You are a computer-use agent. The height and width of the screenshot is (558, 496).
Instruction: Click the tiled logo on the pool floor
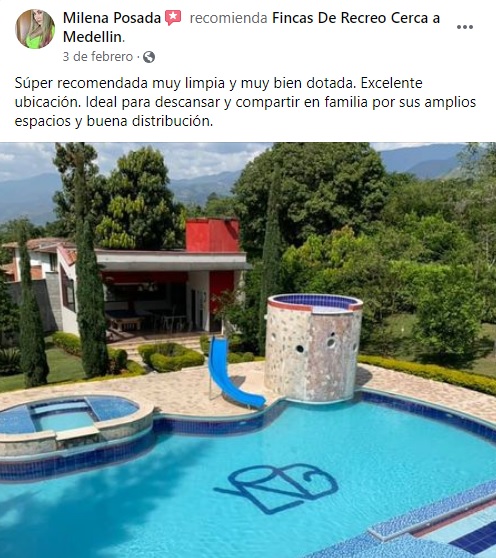[x=277, y=488]
